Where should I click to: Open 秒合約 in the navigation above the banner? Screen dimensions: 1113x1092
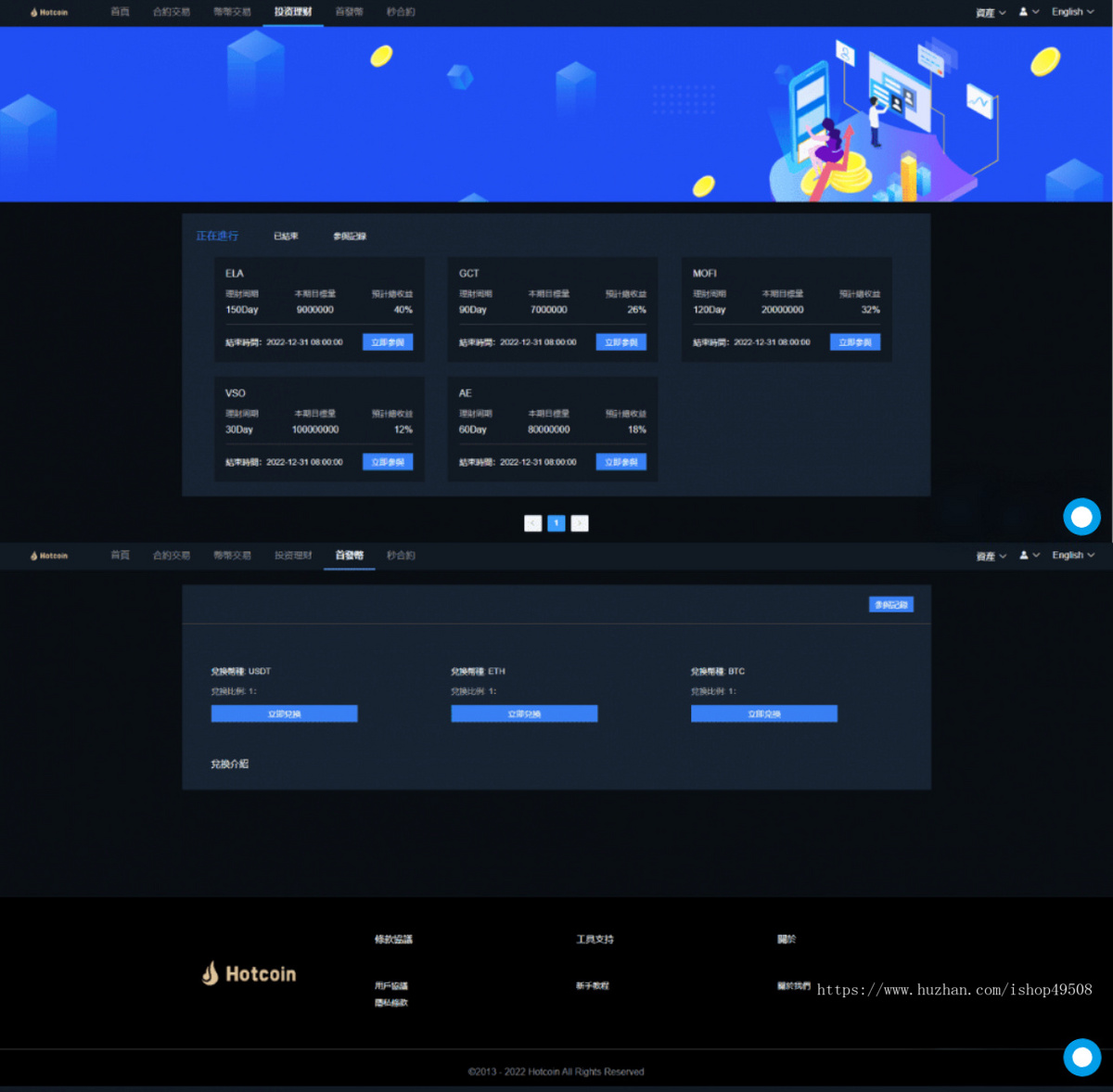401,12
